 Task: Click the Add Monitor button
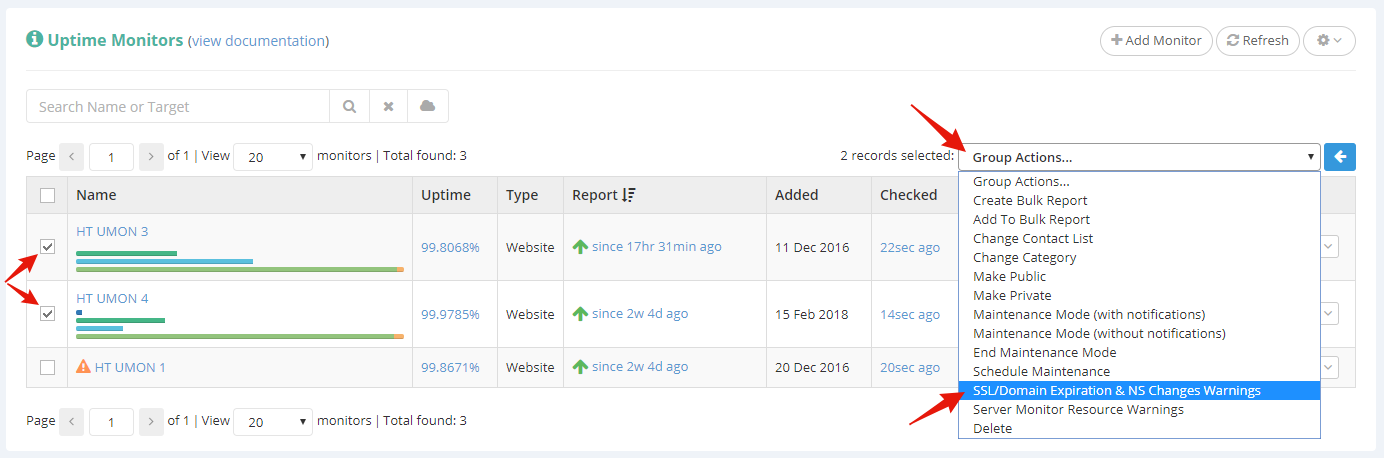[1156, 40]
